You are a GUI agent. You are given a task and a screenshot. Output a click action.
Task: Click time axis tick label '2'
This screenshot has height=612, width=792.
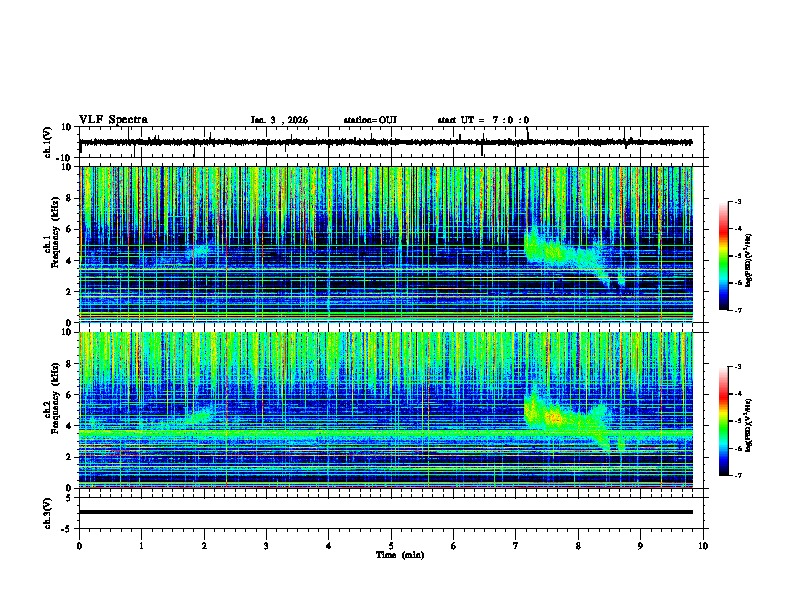coord(204,546)
